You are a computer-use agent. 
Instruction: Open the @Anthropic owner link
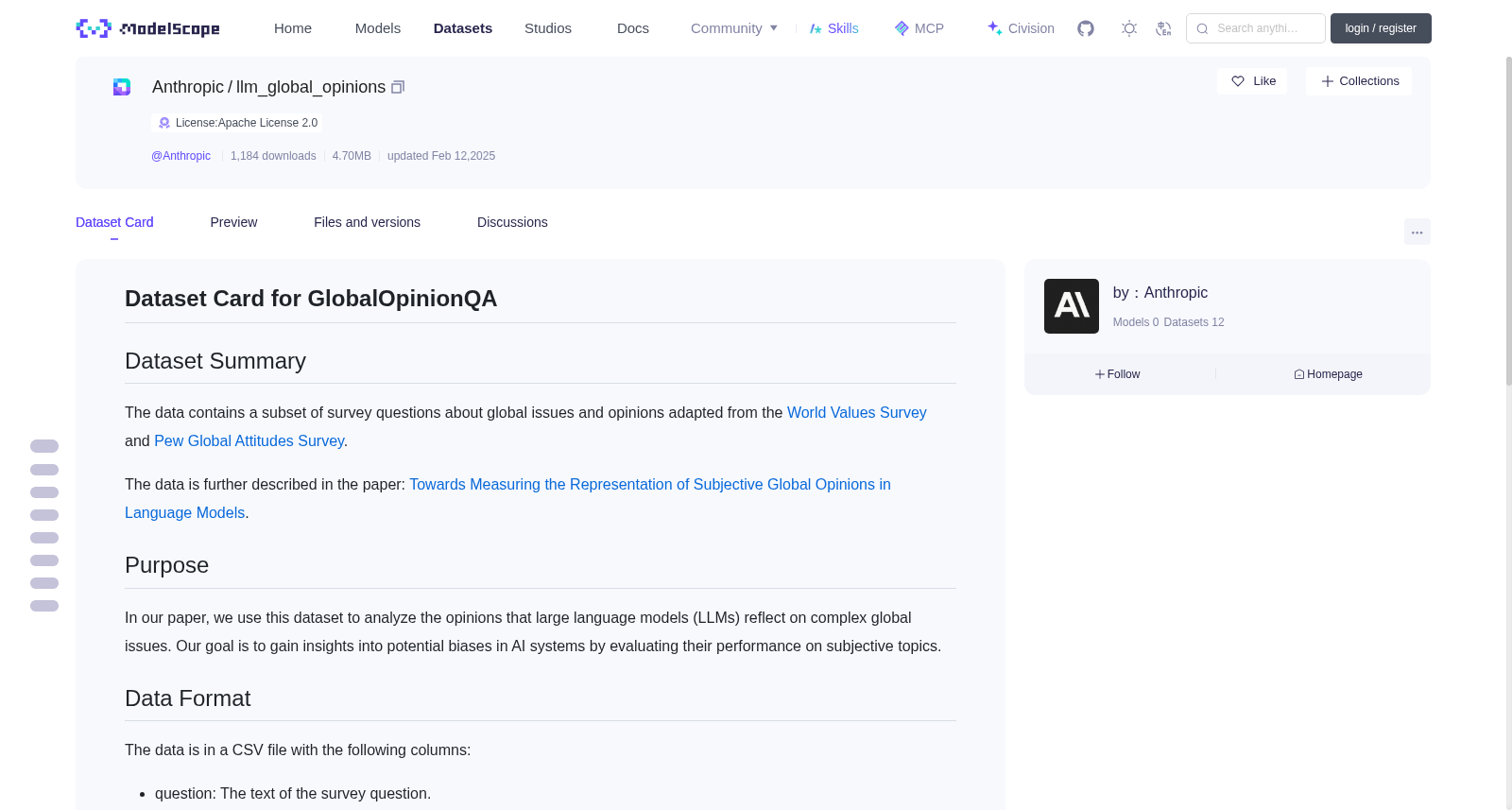[180, 156]
